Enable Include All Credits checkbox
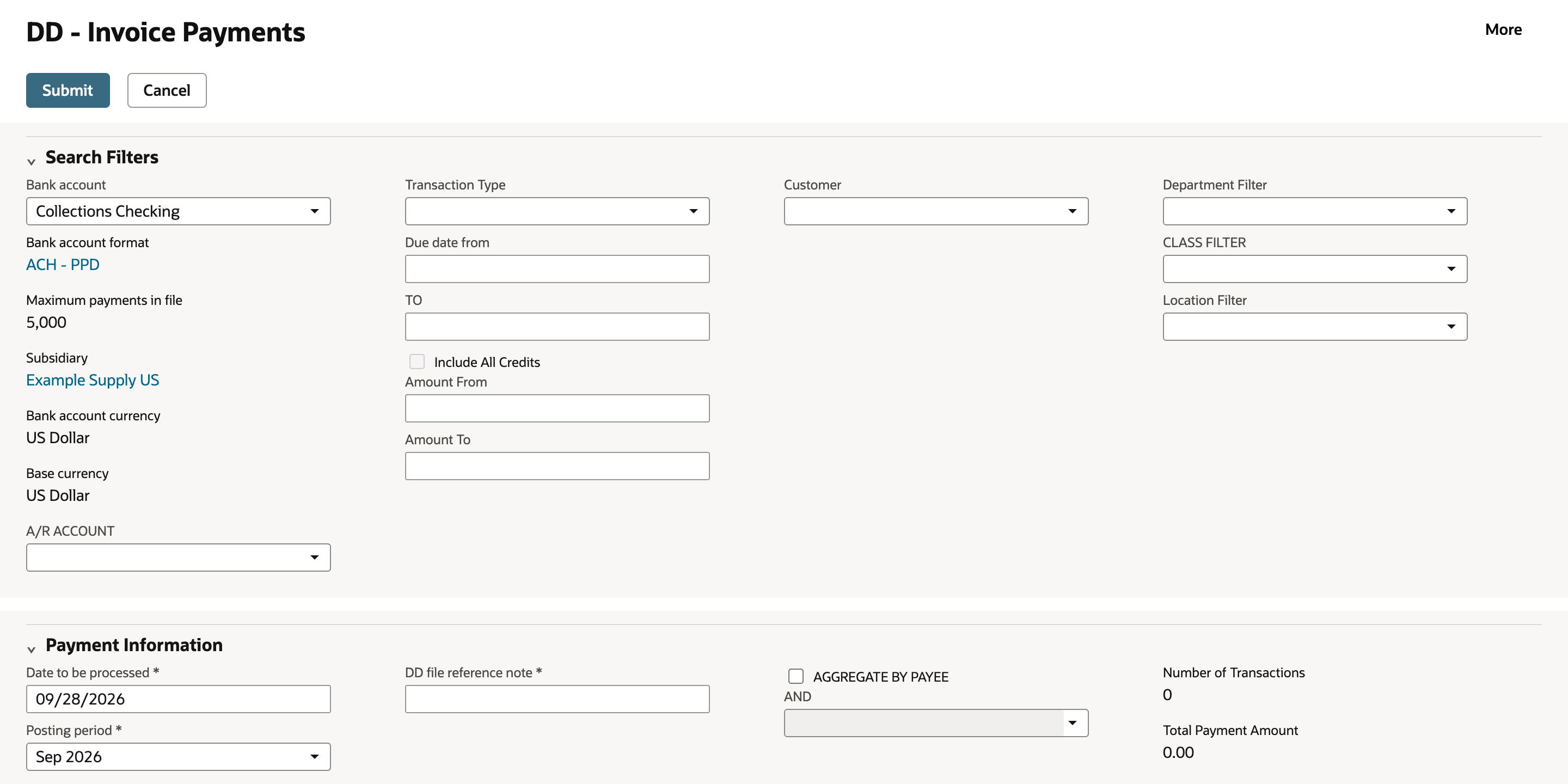This screenshot has height=784, width=1568. coord(417,362)
